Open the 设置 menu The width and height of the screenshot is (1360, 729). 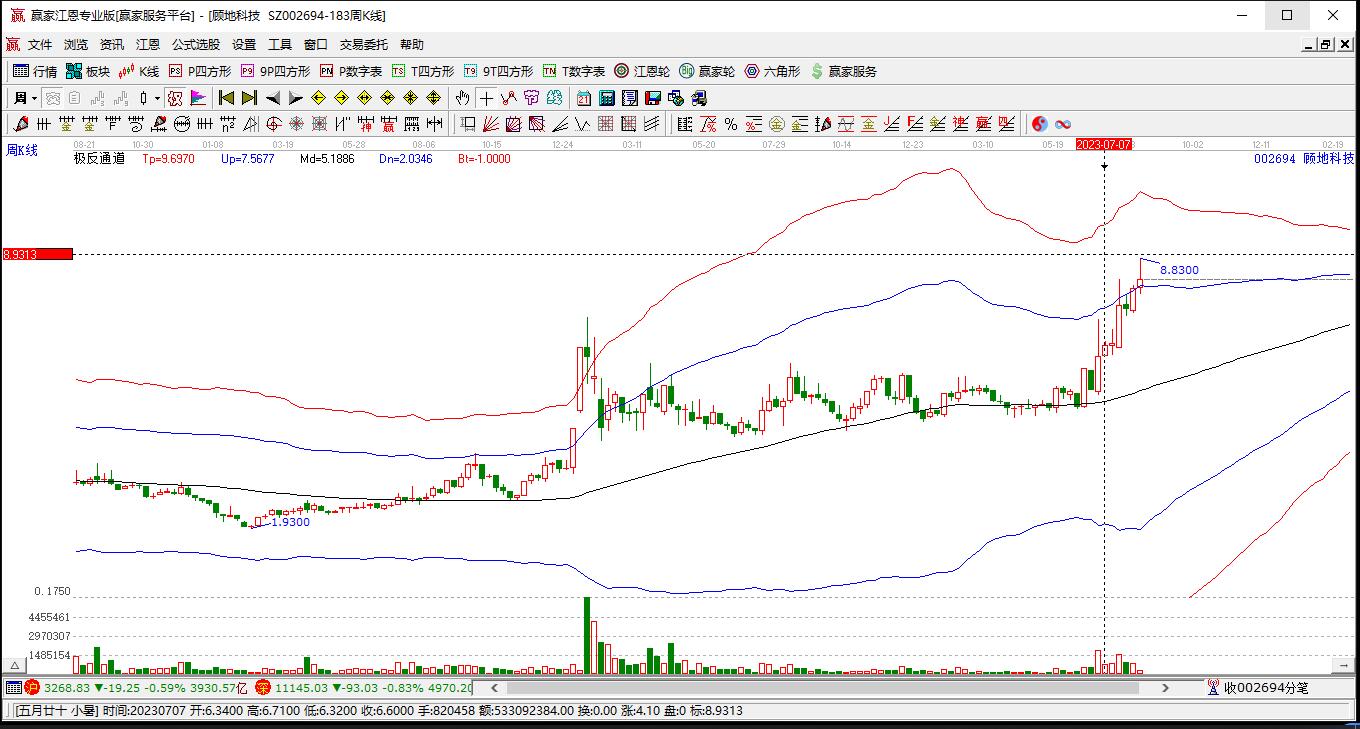click(244, 45)
